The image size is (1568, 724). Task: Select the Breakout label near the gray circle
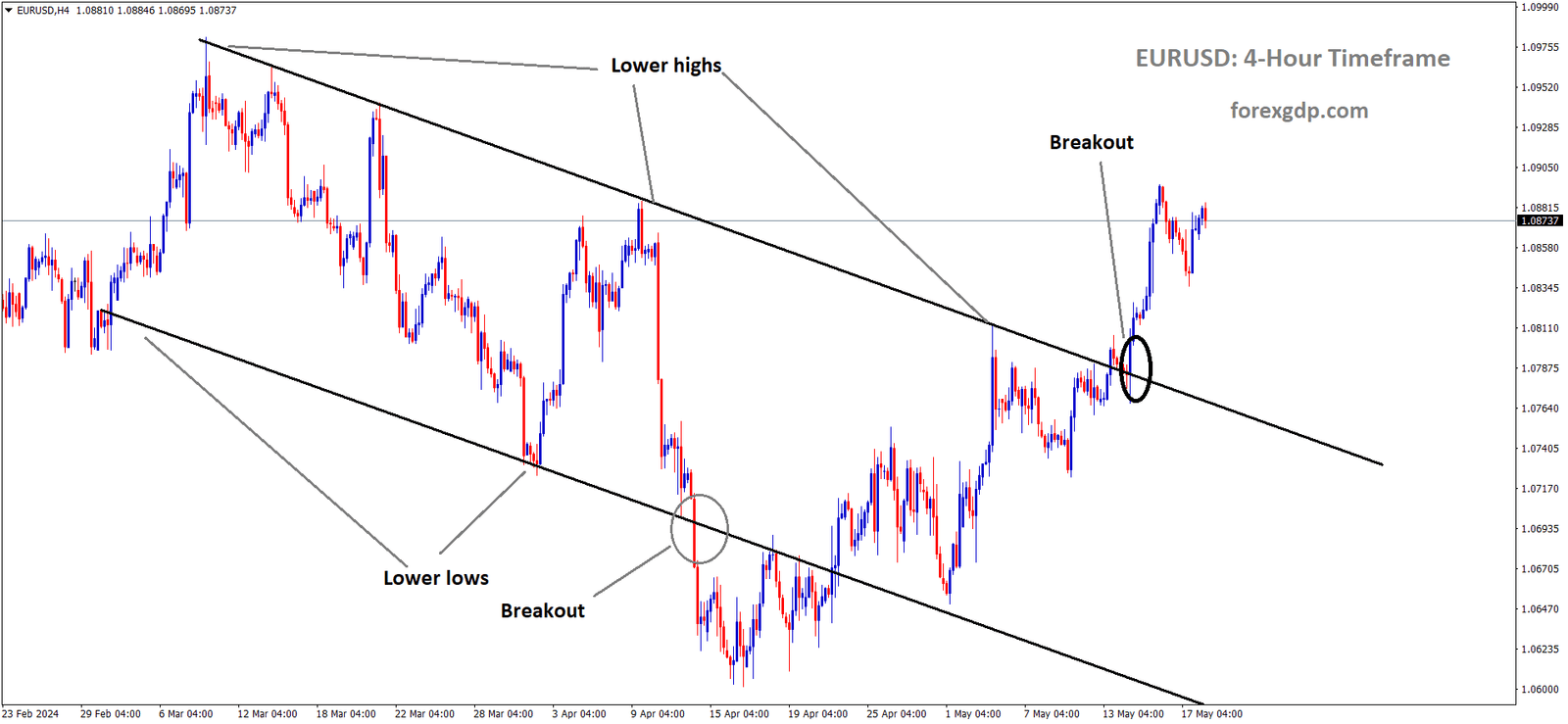543,610
